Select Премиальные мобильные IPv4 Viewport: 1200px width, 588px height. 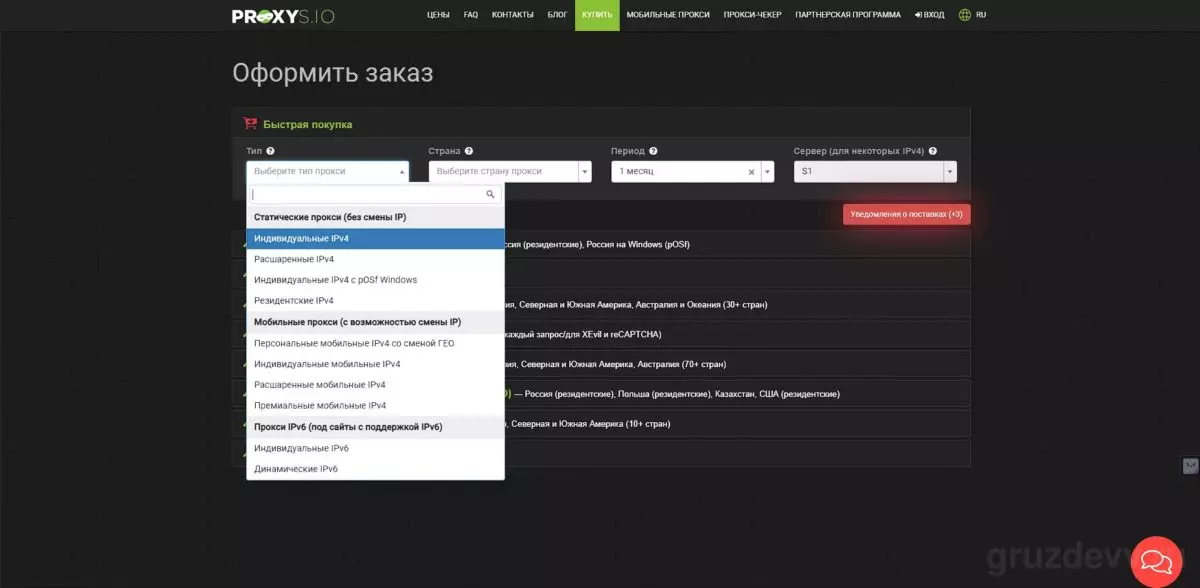(375, 406)
